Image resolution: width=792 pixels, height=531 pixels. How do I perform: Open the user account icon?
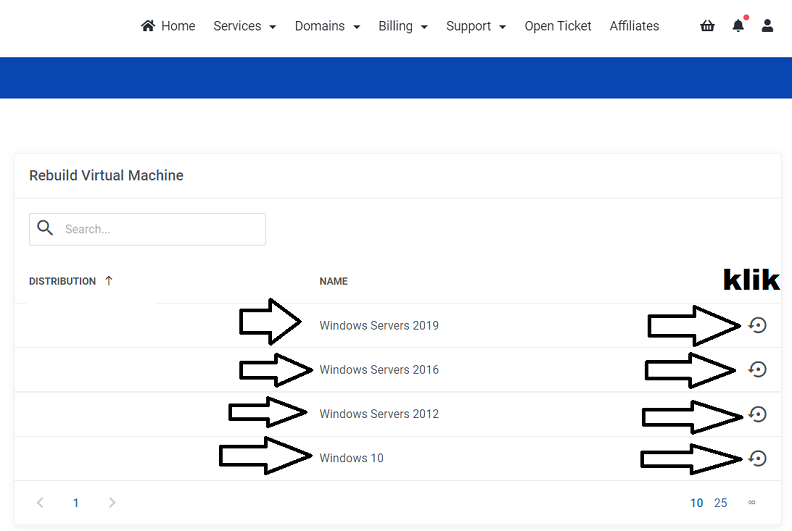click(x=767, y=26)
